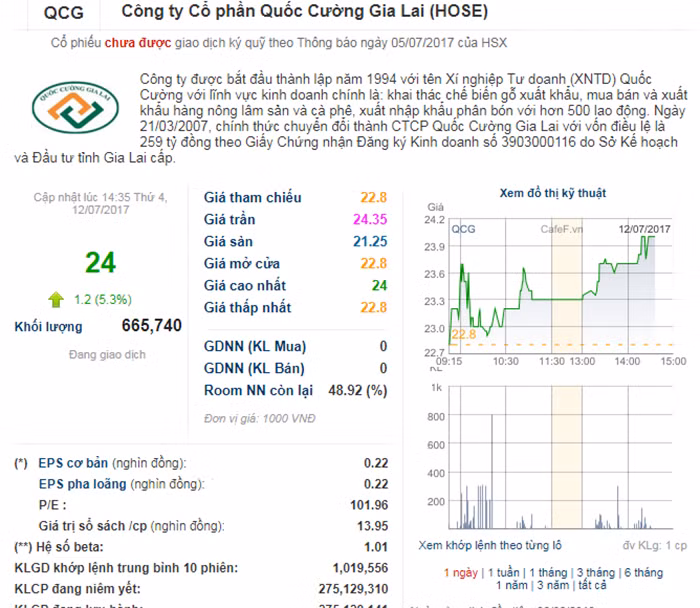Select the '1 ngày' chart period
The image size is (700, 608).
(x=461, y=572)
